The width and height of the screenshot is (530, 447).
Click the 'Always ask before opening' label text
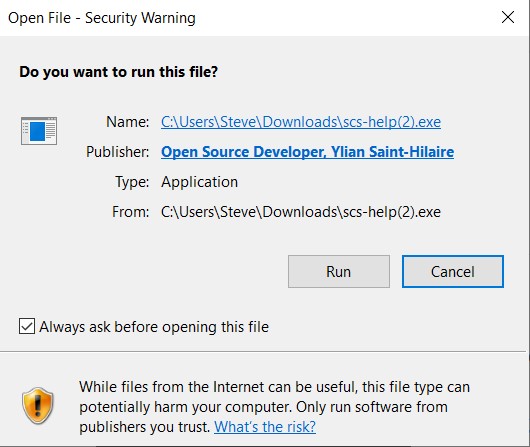(x=154, y=327)
